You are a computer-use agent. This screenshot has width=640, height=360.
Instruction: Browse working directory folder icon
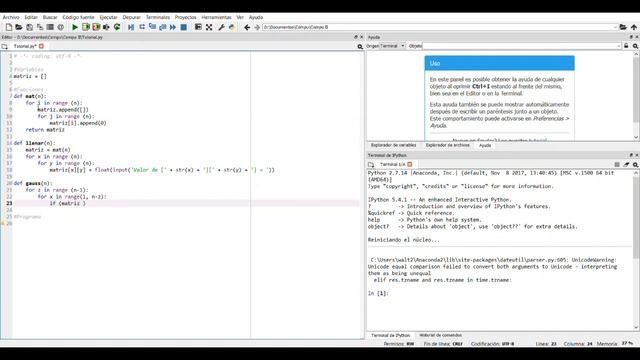coord(623,27)
